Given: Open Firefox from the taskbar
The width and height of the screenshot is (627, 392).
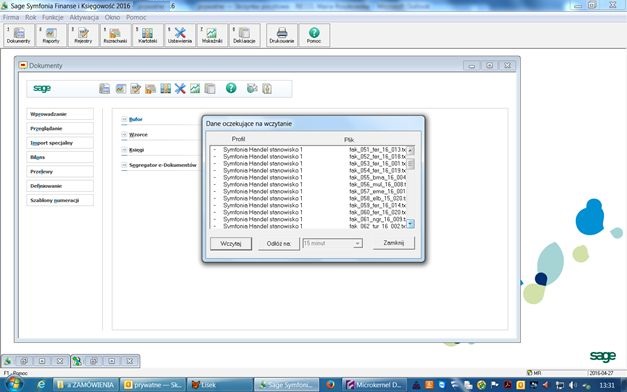Looking at the screenshot, I should 330,385.
